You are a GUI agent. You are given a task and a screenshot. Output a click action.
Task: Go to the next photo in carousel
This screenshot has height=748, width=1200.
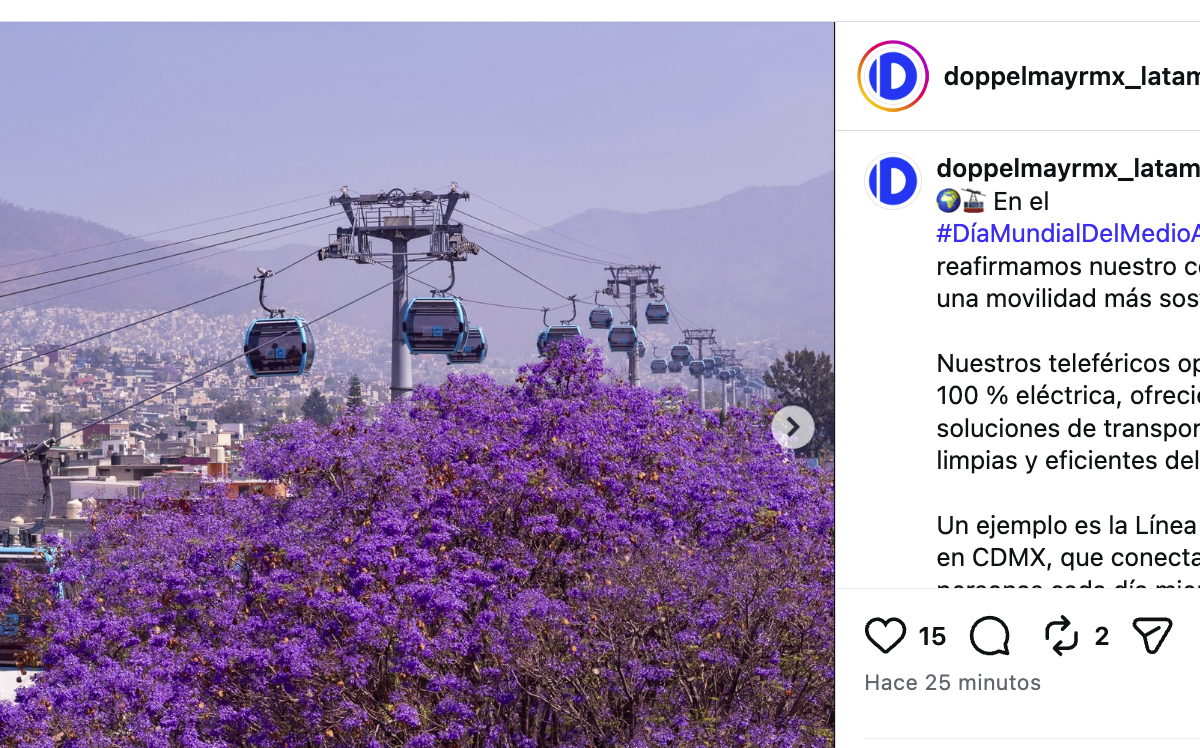click(792, 428)
